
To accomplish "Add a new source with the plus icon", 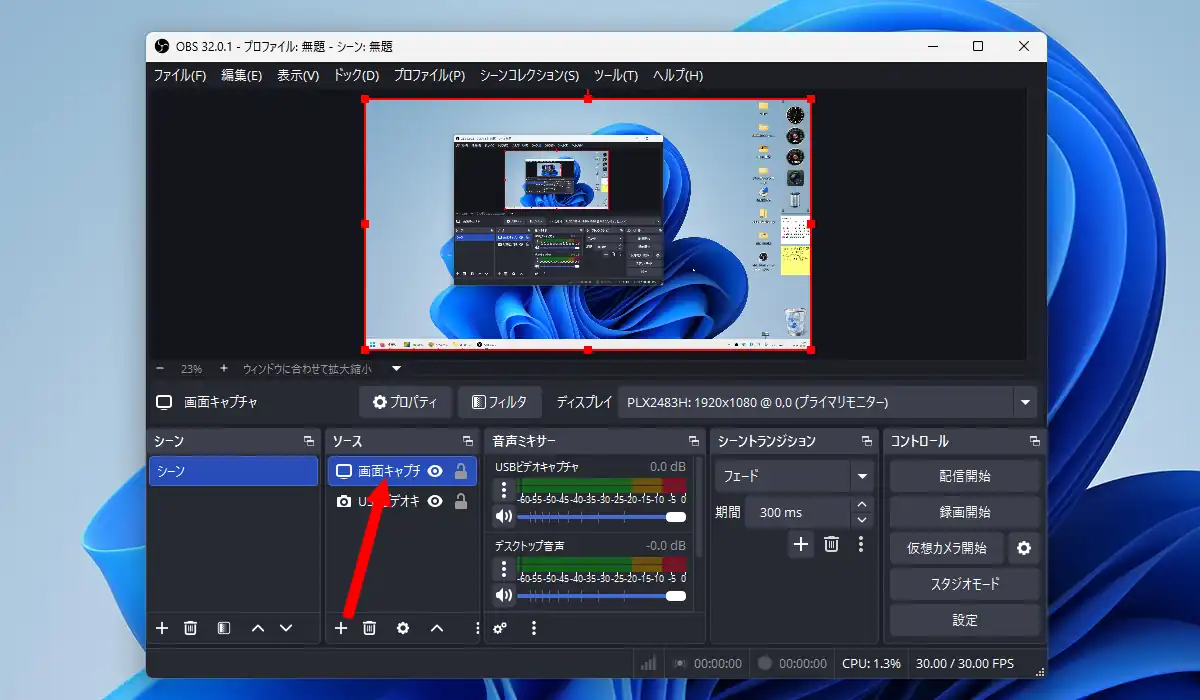I will click(341, 628).
